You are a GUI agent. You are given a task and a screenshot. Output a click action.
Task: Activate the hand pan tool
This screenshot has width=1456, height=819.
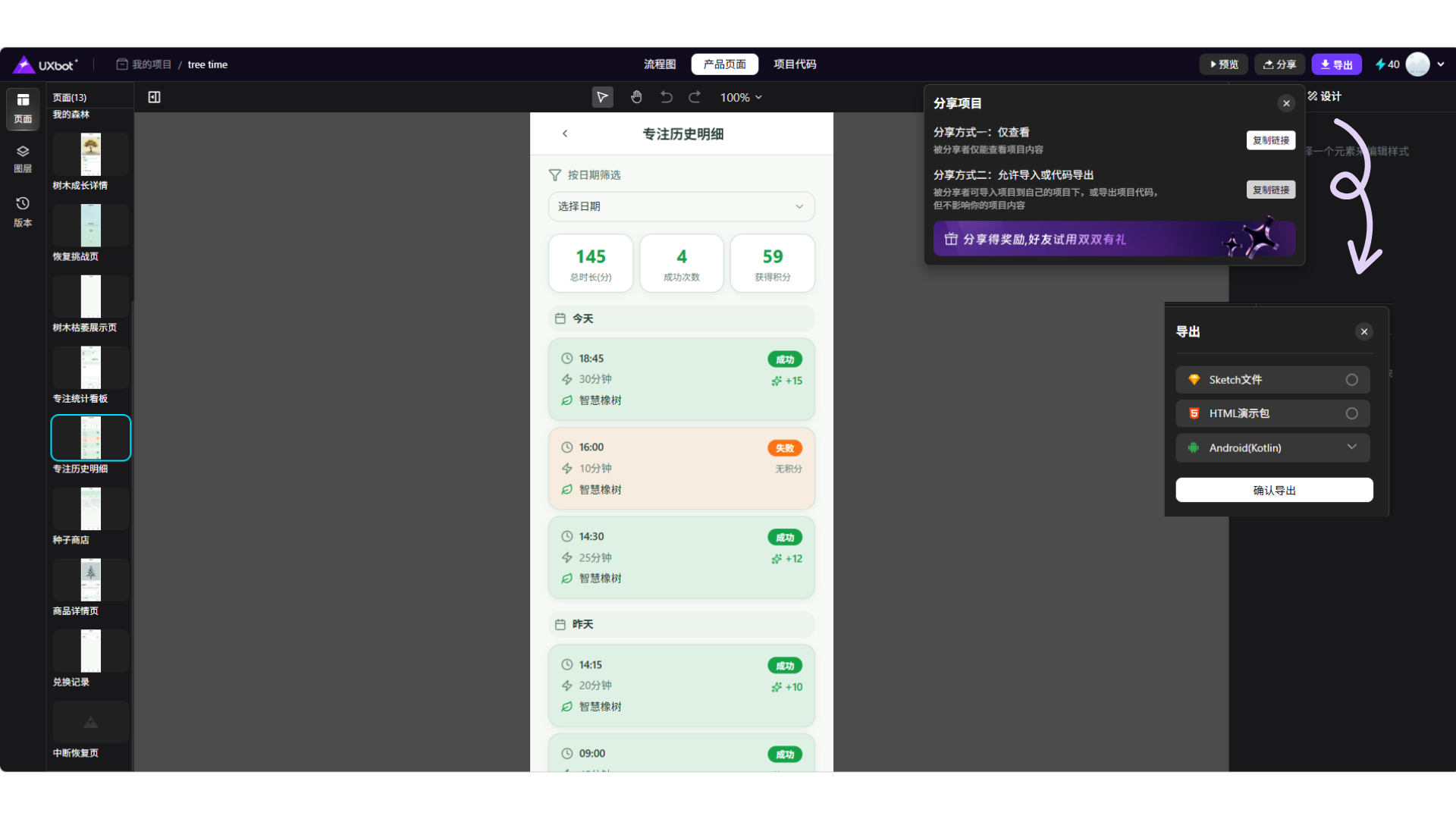coord(636,97)
